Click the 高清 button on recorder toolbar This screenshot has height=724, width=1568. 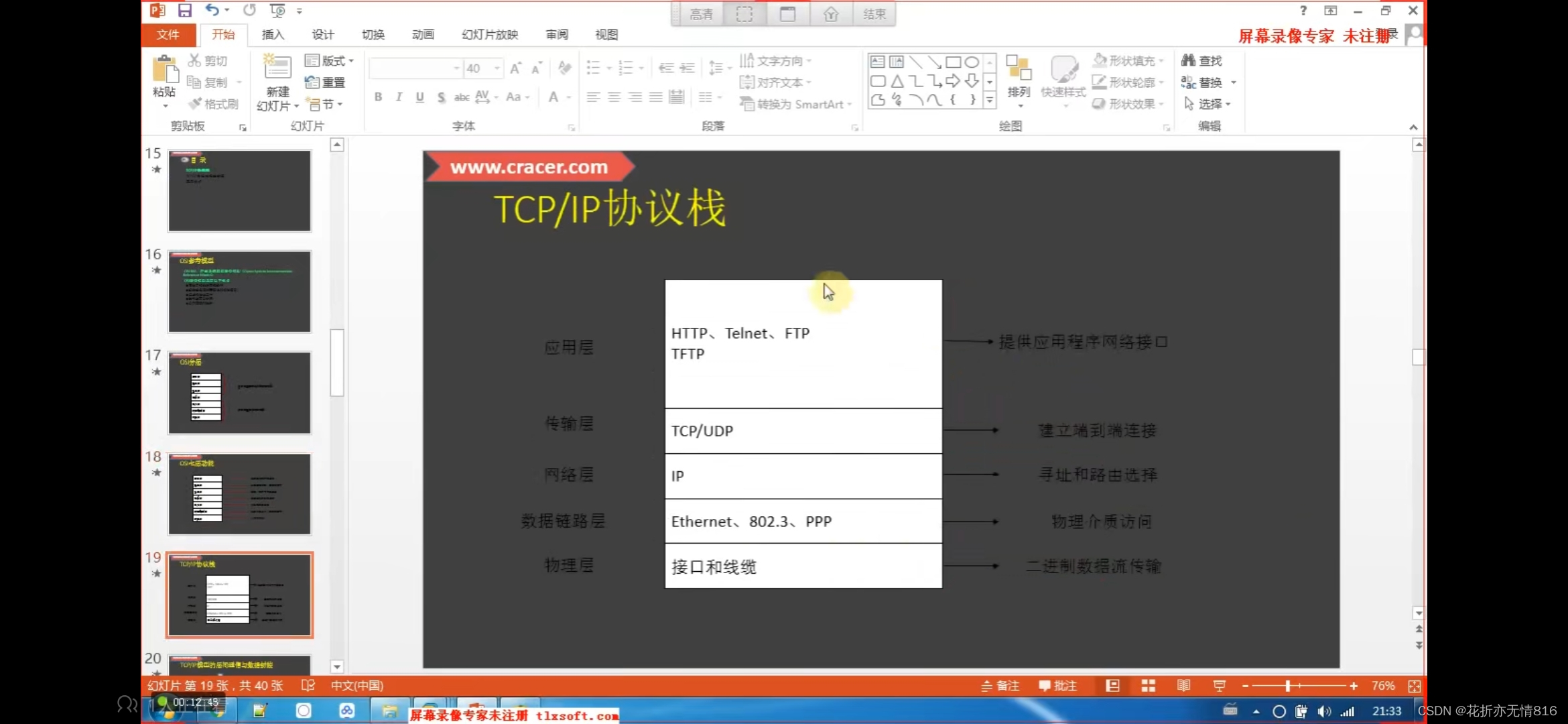point(701,14)
